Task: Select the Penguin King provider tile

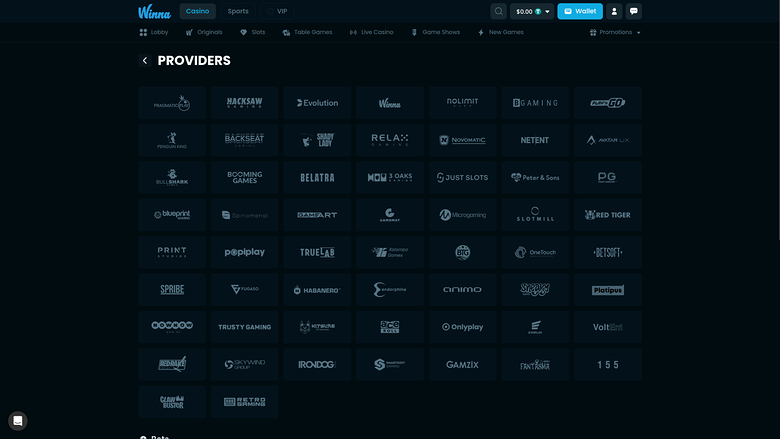Action: (x=172, y=140)
